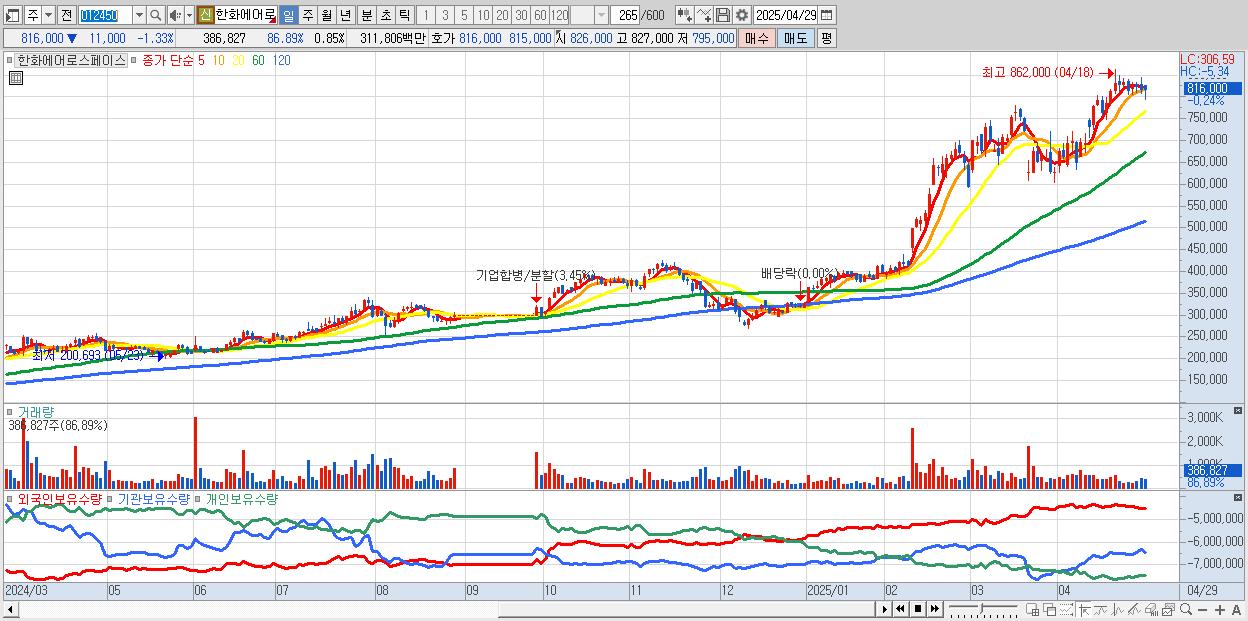1248x621 pixels.
Task: Click the bar count field showing 265
Action: tap(625, 15)
